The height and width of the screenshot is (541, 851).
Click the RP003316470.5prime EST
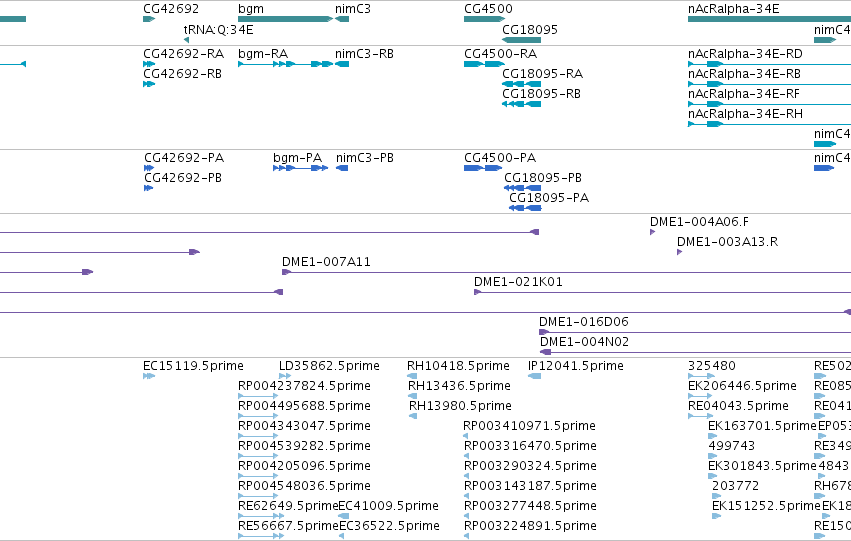tap(467, 456)
